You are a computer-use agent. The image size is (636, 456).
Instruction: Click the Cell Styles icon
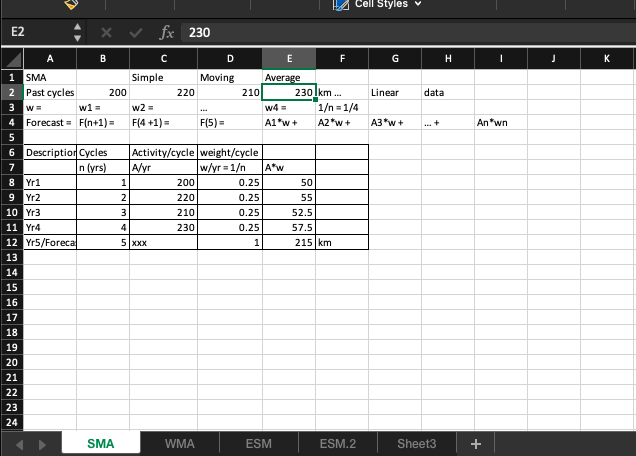point(340,4)
